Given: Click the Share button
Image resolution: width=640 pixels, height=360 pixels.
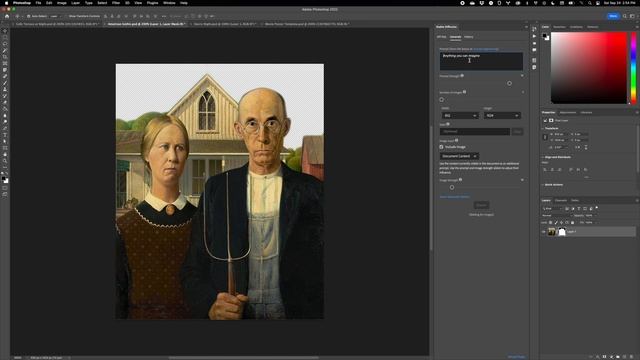Looking at the screenshot, I should click(x=613, y=16).
